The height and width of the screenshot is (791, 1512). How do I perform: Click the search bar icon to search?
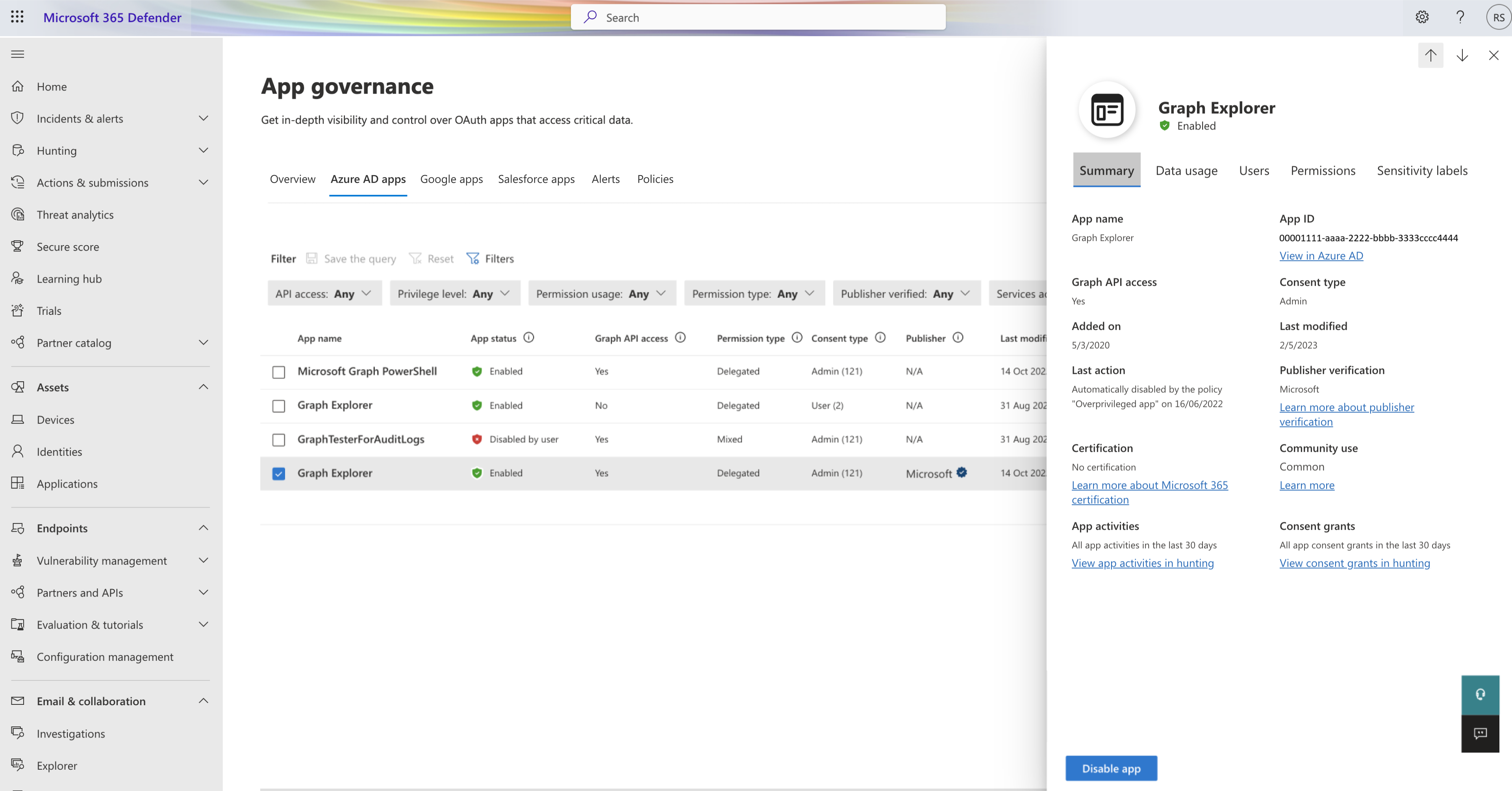click(591, 16)
